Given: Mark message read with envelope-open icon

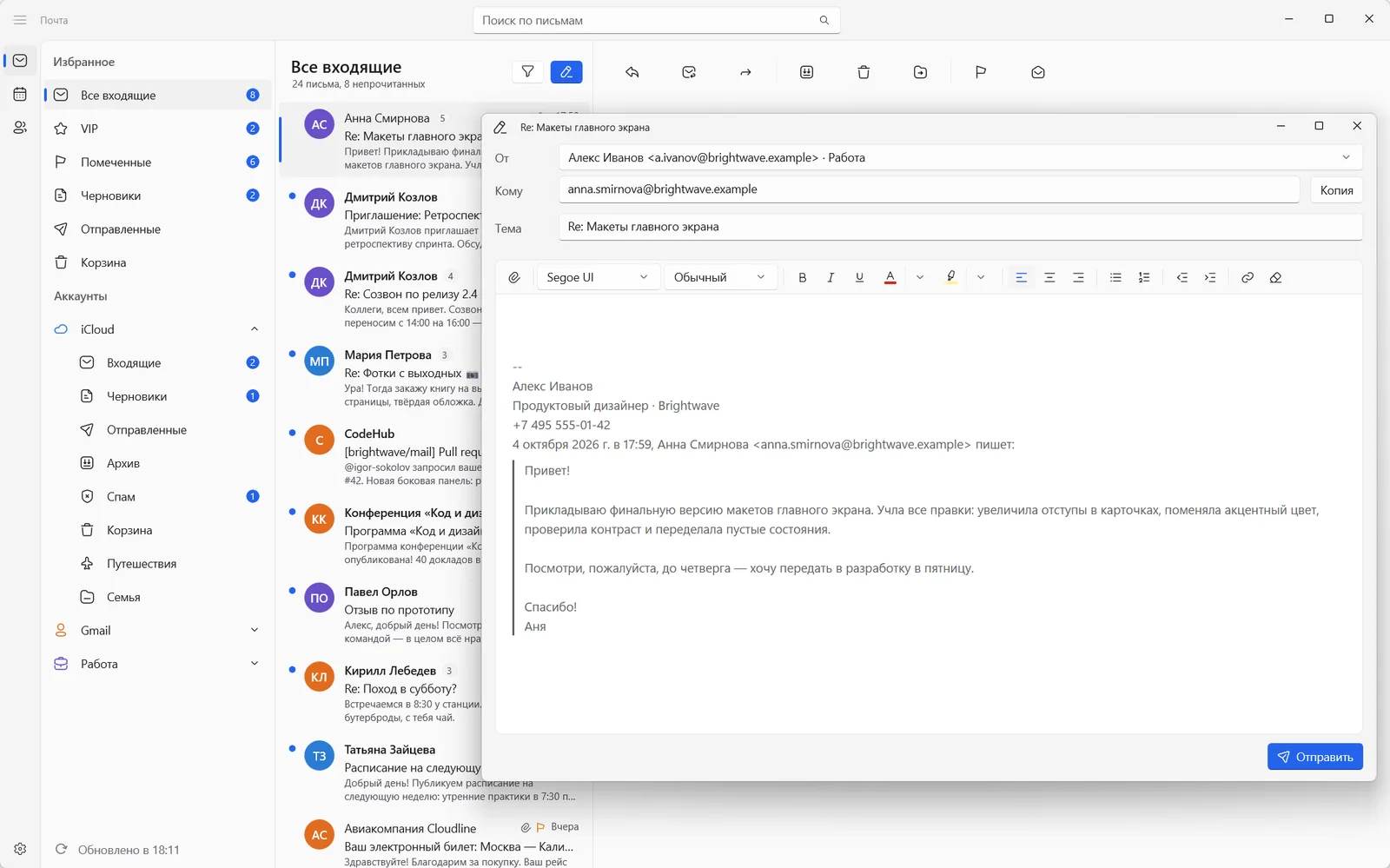Looking at the screenshot, I should [1038, 72].
